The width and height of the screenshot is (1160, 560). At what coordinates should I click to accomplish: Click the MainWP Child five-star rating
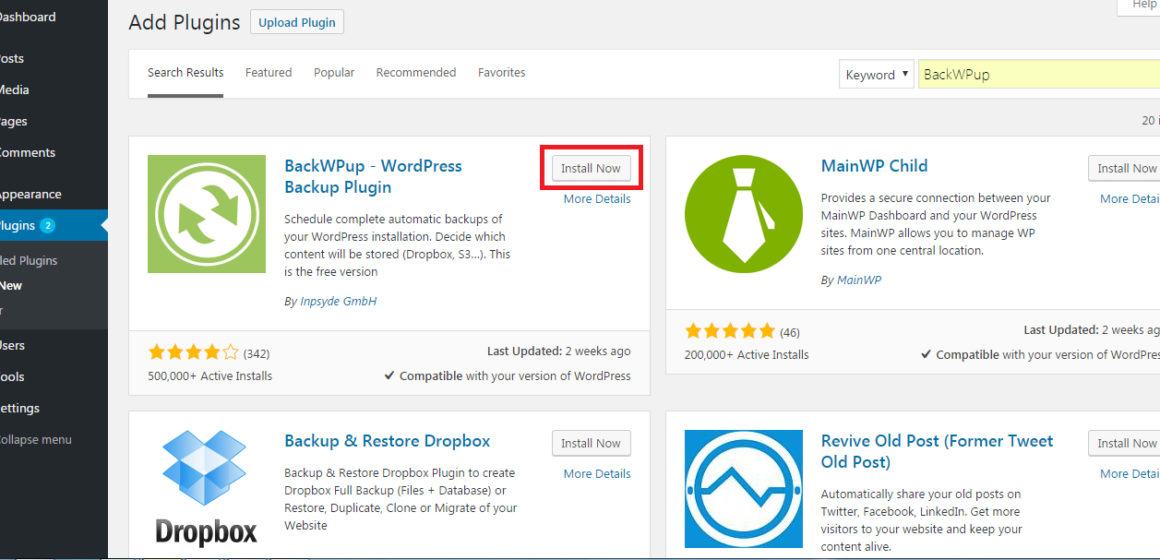730,331
